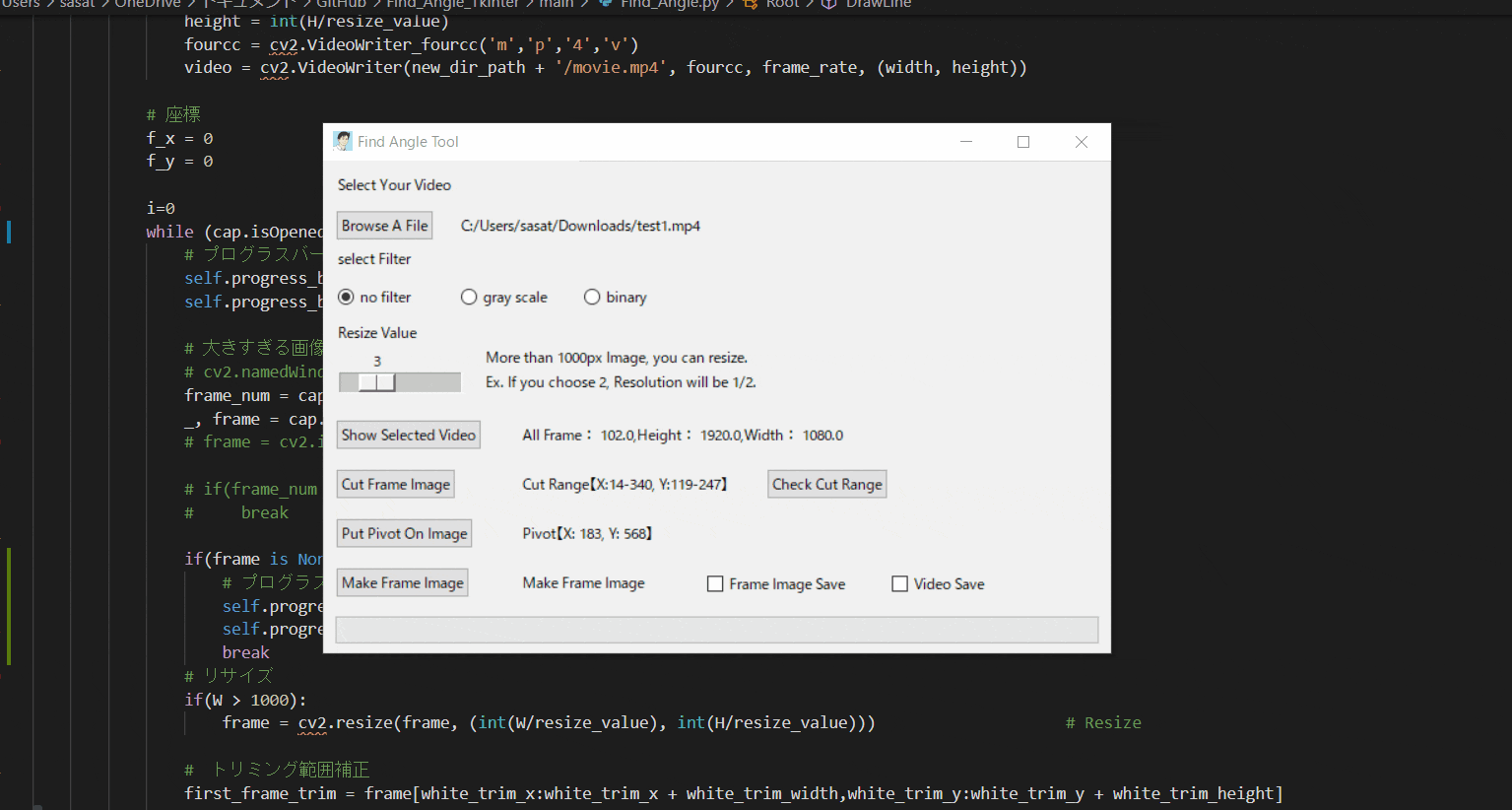Click the Browse A File button
Viewport: 1512px width, 810px height.
[x=384, y=226]
